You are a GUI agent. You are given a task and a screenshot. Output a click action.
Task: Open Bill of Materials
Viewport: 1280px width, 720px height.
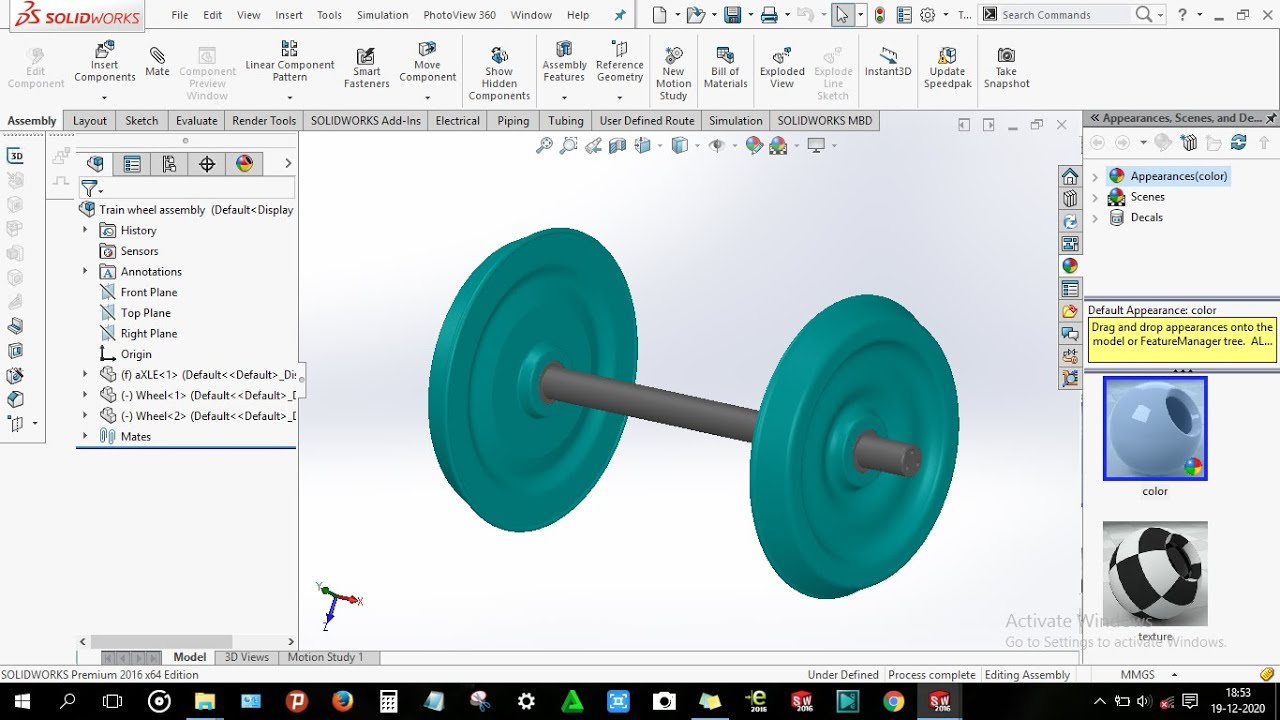coord(725,67)
